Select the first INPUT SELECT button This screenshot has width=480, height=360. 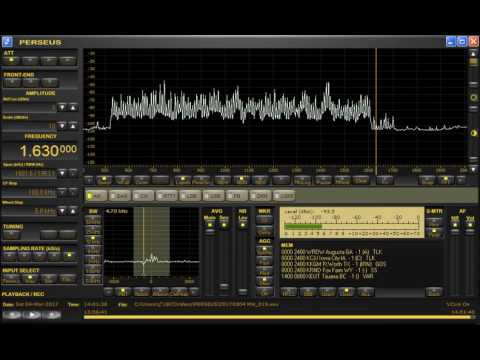coord(11,279)
